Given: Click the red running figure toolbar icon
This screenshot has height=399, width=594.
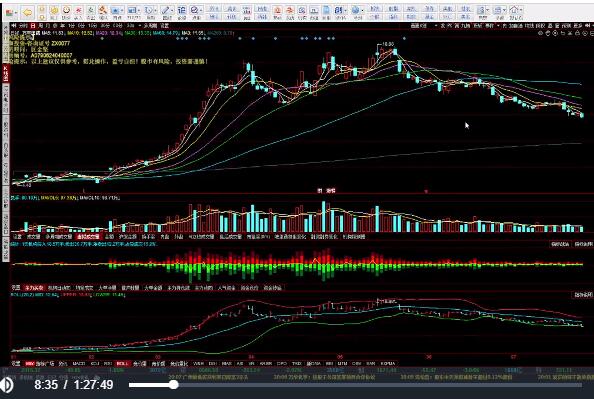Looking at the screenshot, I should tap(78, 10).
